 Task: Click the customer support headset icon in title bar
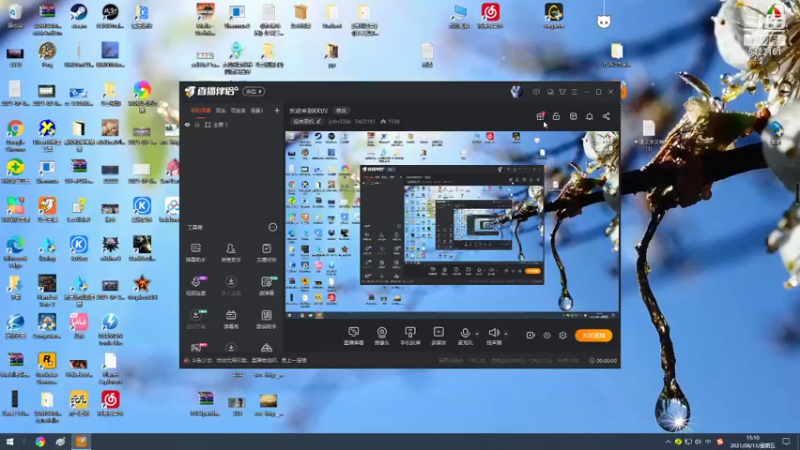coord(550,92)
